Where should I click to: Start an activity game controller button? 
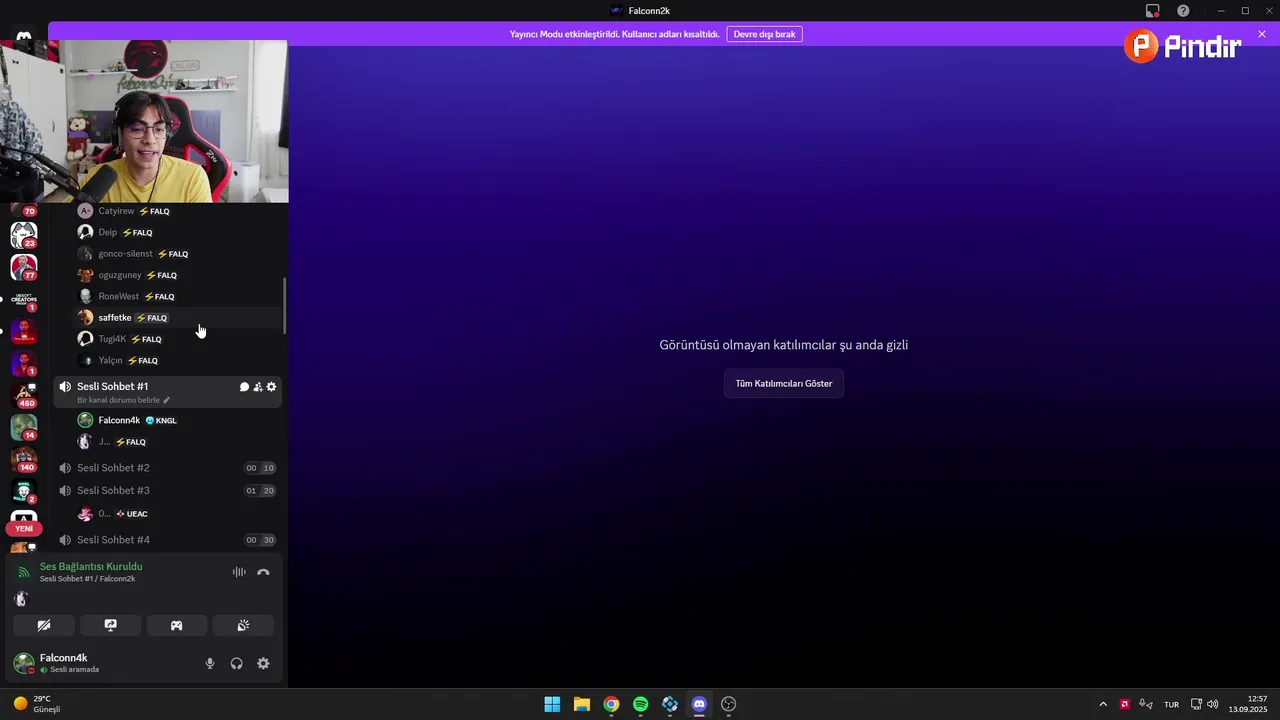pyautogui.click(x=177, y=626)
